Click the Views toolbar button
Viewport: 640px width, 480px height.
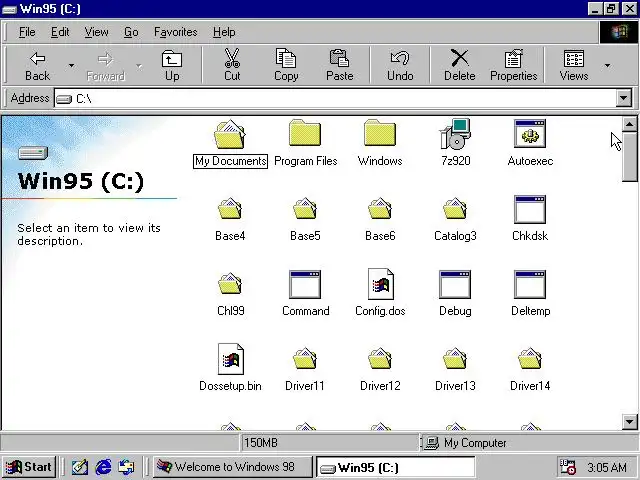pyautogui.click(x=573, y=66)
